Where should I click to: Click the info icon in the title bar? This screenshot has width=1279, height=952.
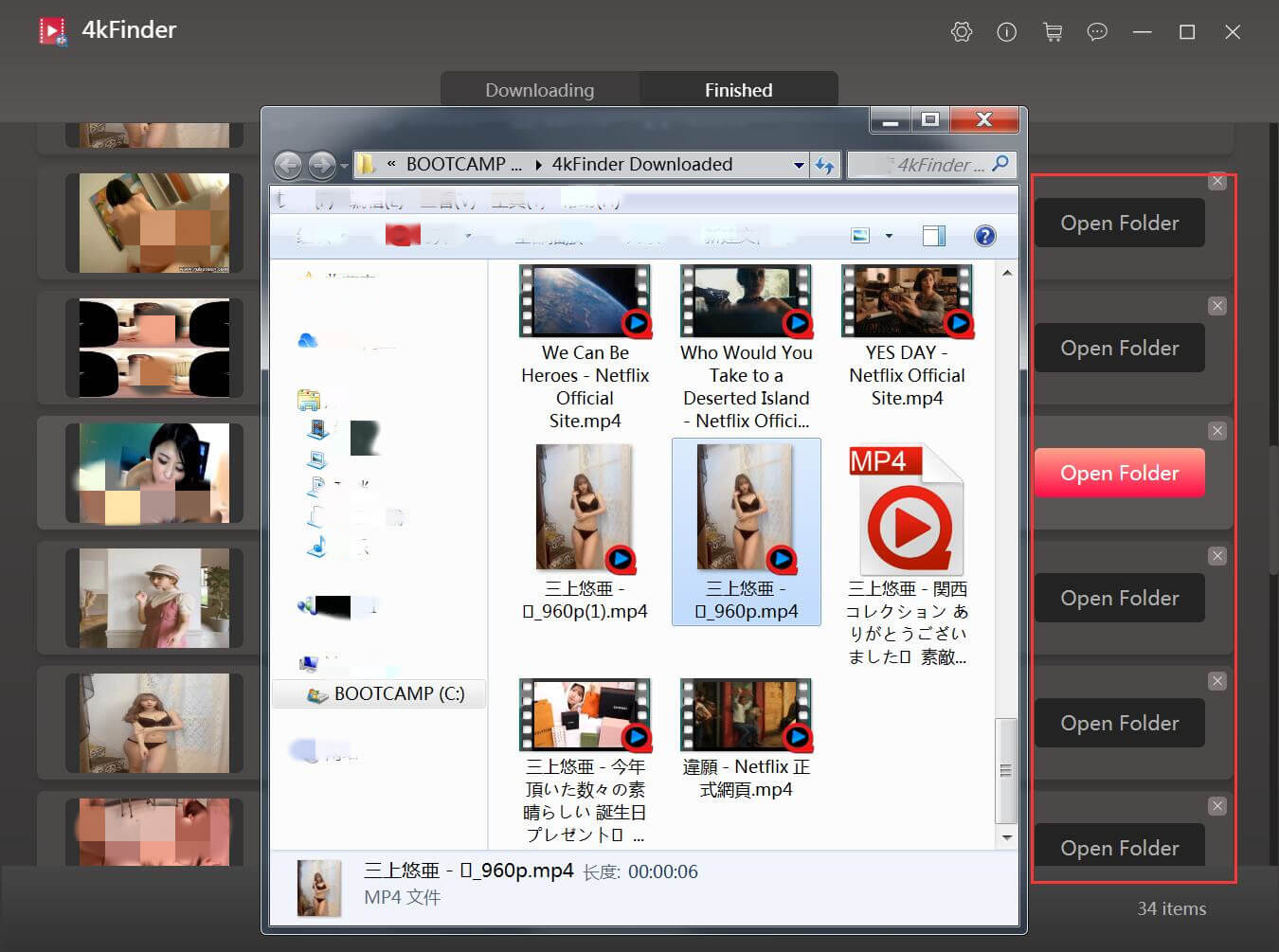click(x=1006, y=31)
